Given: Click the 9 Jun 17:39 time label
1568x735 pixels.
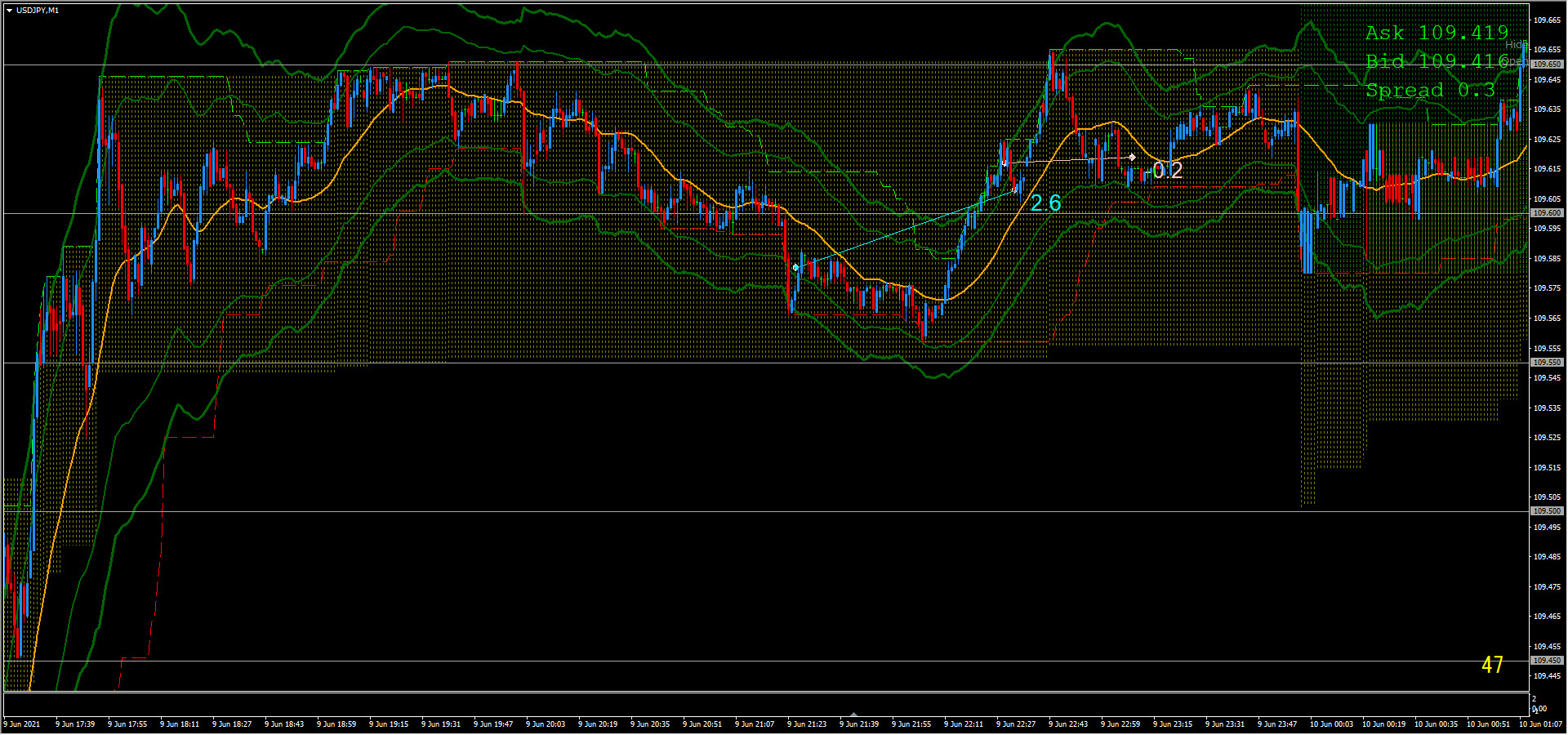Looking at the screenshot, I should tap(75, 724).
